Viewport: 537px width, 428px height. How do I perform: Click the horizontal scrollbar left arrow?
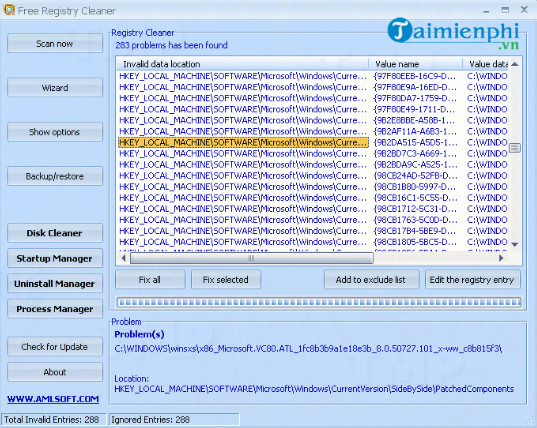pyautogui.click(x=123, y=258)
